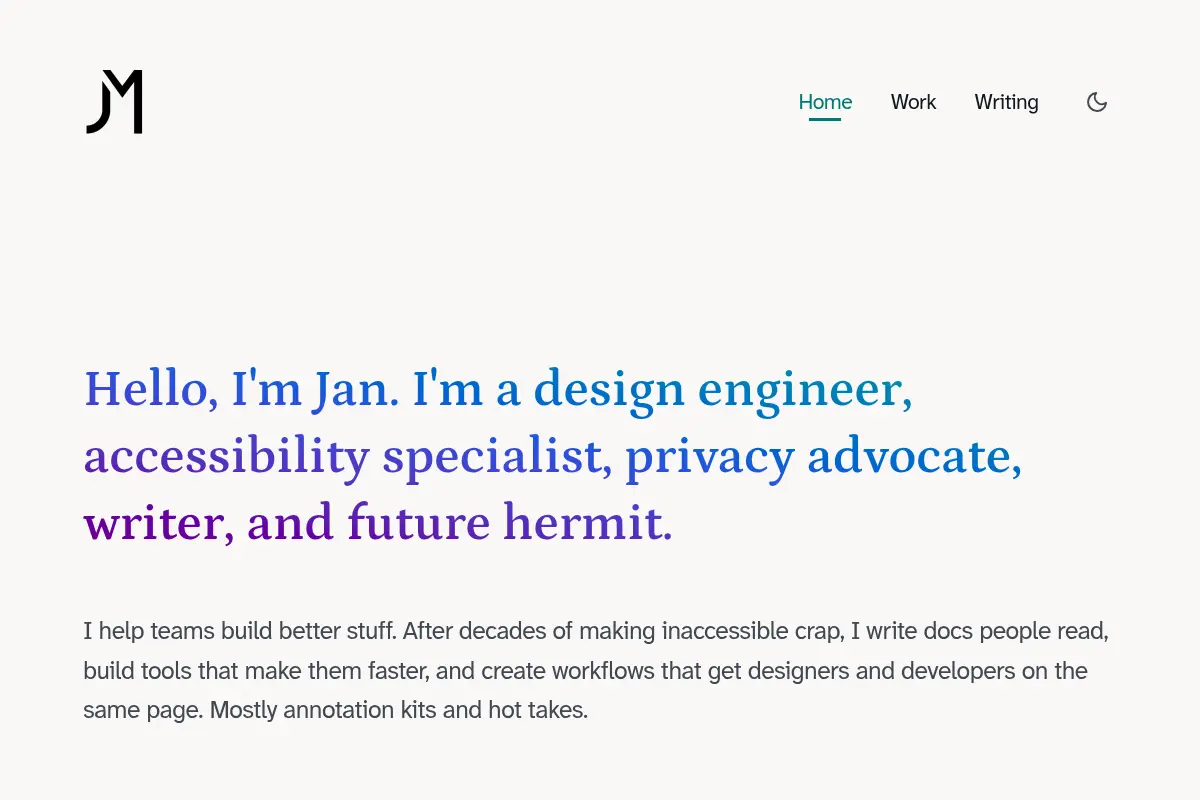Click the "Hello, I'm Jan" heading text
The image size is (1200, 800).
coord(242,389)
